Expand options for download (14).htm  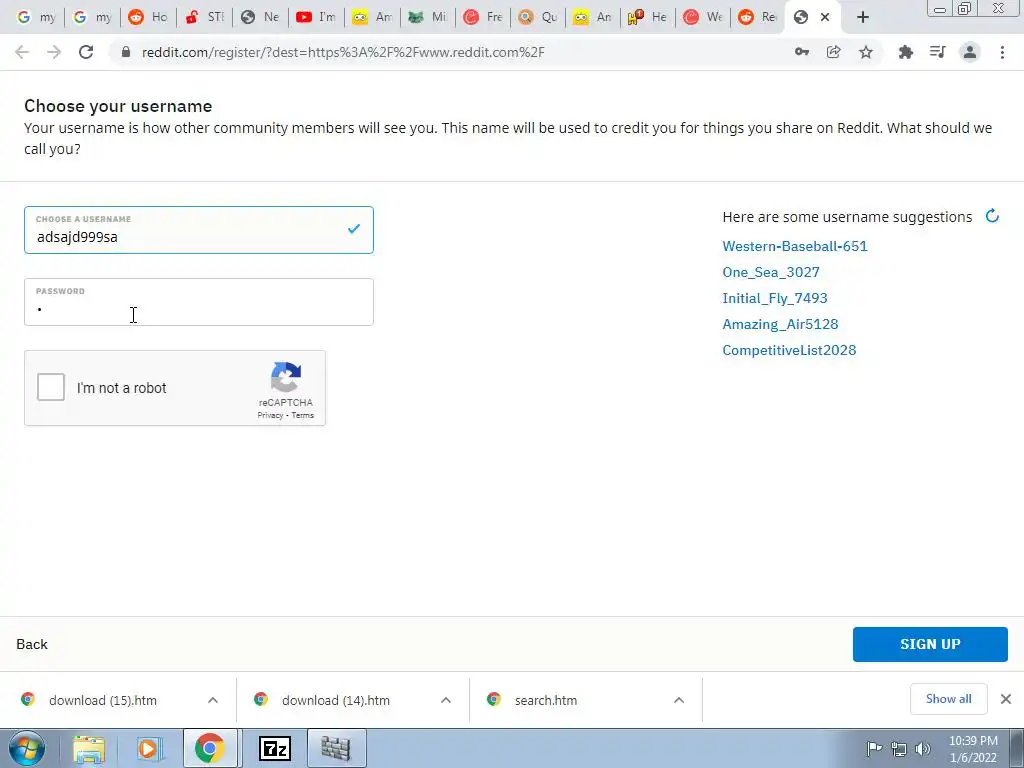(446, 700)
